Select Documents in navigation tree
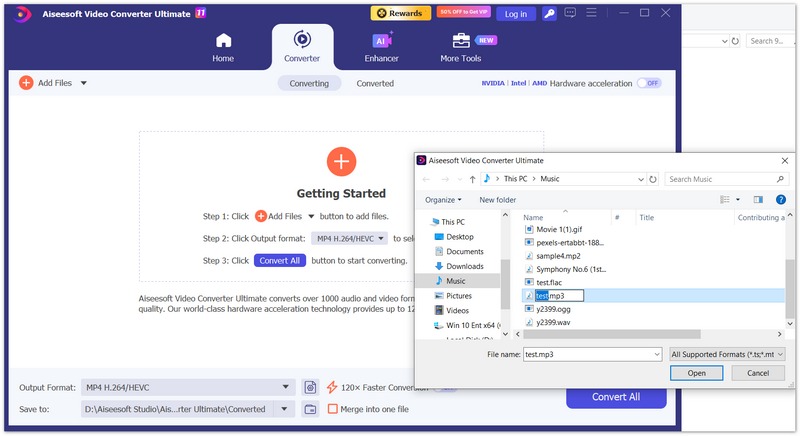This screenshot has width=800, height=436. 459,251
